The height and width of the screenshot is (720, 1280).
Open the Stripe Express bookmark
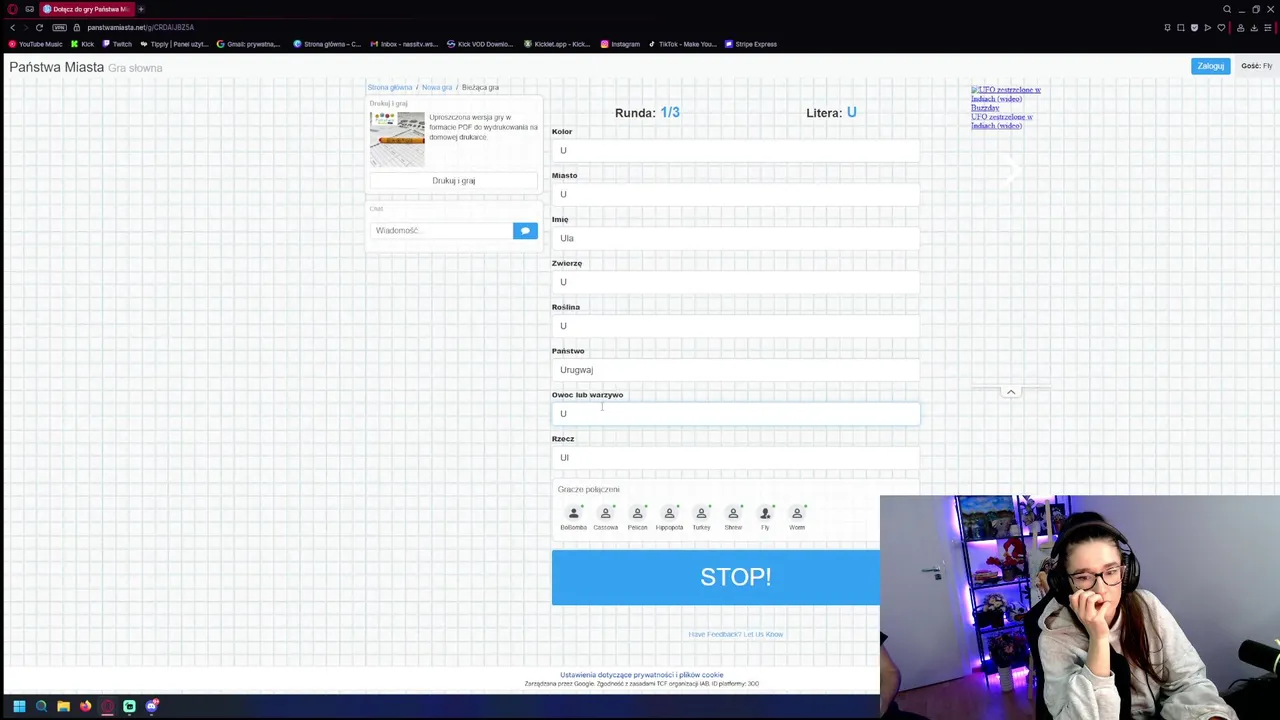click(751, 44)
